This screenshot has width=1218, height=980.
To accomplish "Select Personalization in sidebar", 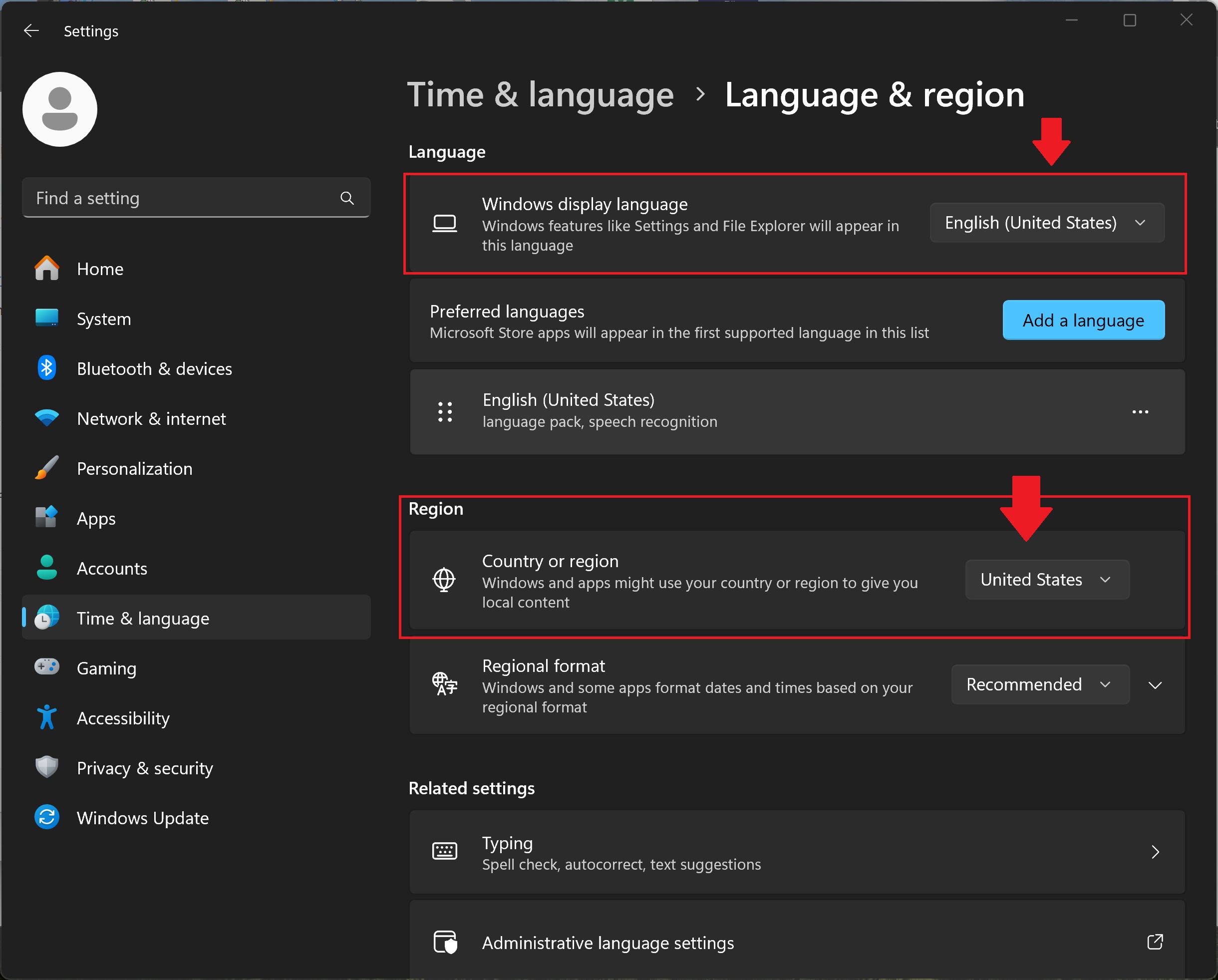I will tap(196, 468).
